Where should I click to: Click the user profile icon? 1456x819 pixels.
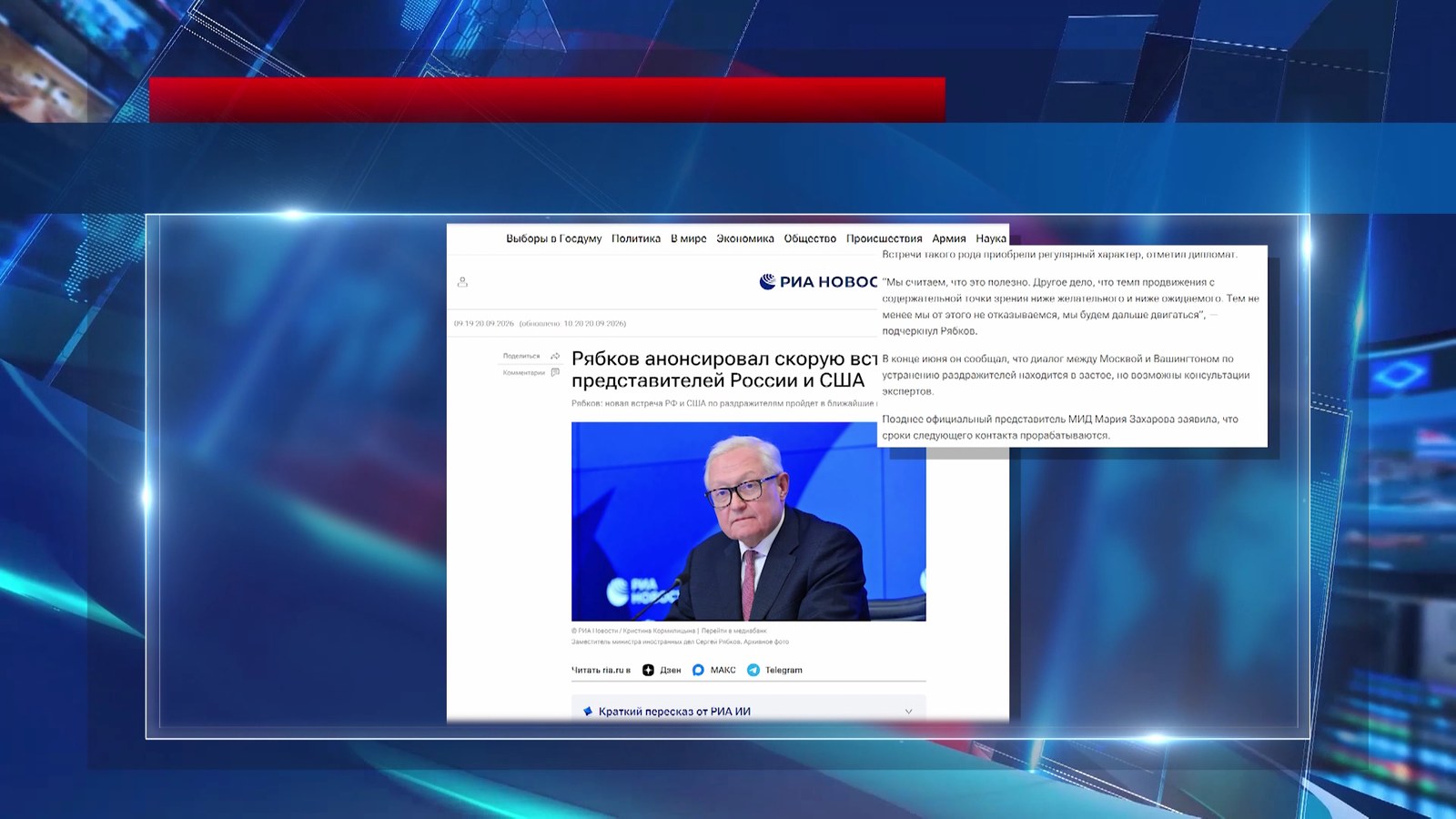click(462, 282)
